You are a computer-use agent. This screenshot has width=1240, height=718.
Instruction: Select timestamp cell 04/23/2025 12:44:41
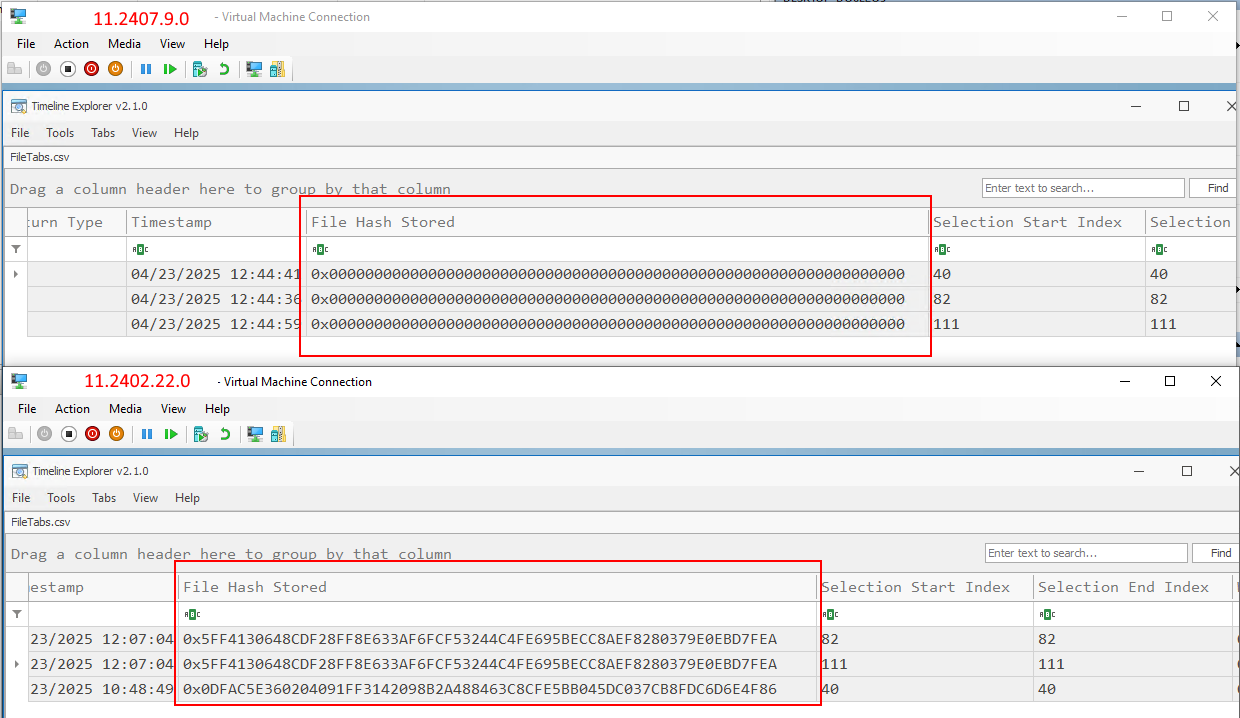tap(216, 274)
